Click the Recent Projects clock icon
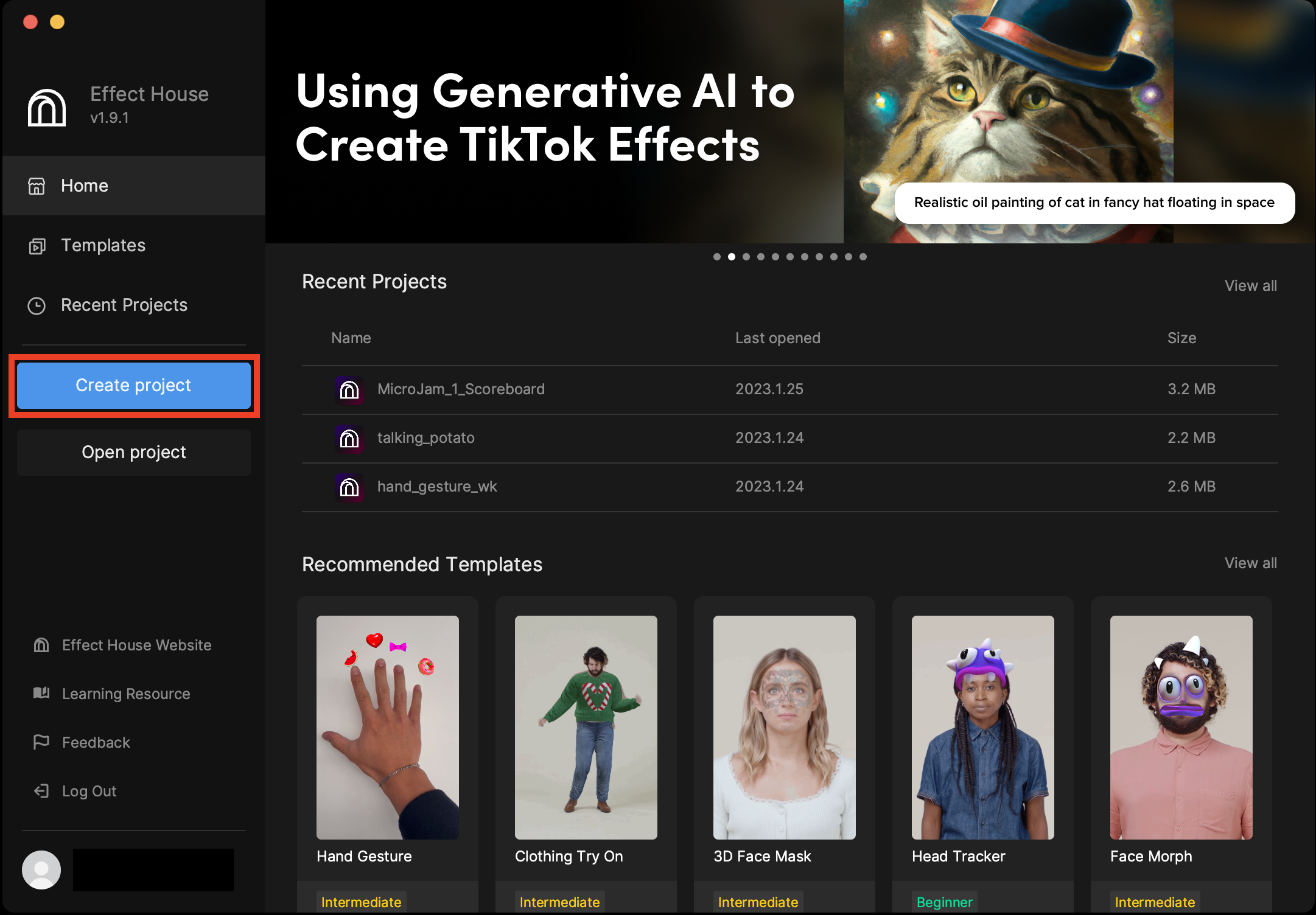The width and height of the screenshot is (1316, 915). click(x=37, y=305)
